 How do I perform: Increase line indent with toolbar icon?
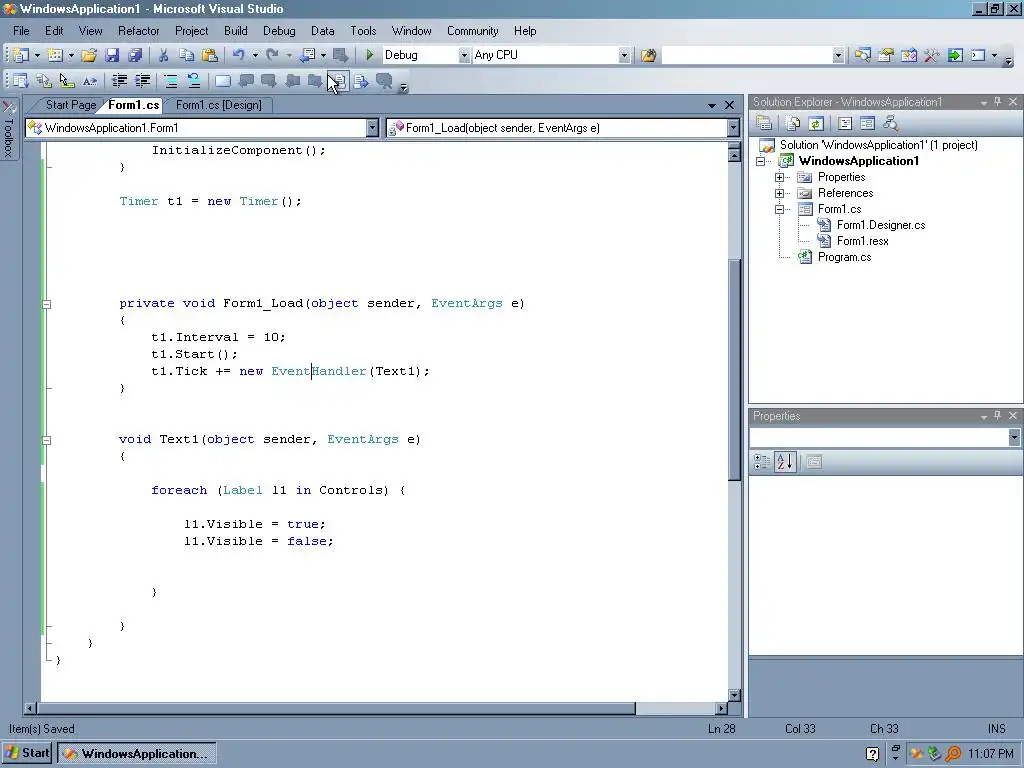(x=142, y=81)
